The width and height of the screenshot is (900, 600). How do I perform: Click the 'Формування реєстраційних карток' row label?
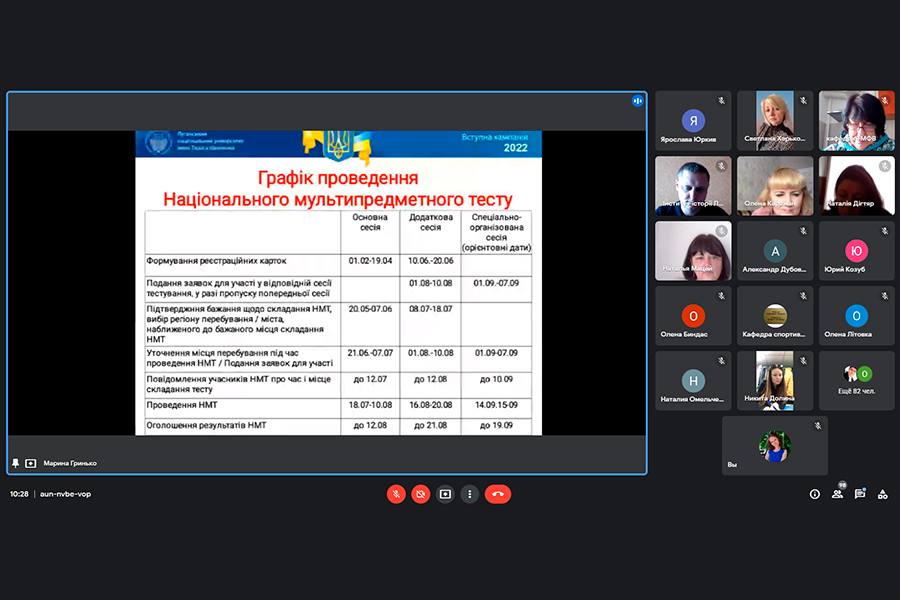coord(216,261)
